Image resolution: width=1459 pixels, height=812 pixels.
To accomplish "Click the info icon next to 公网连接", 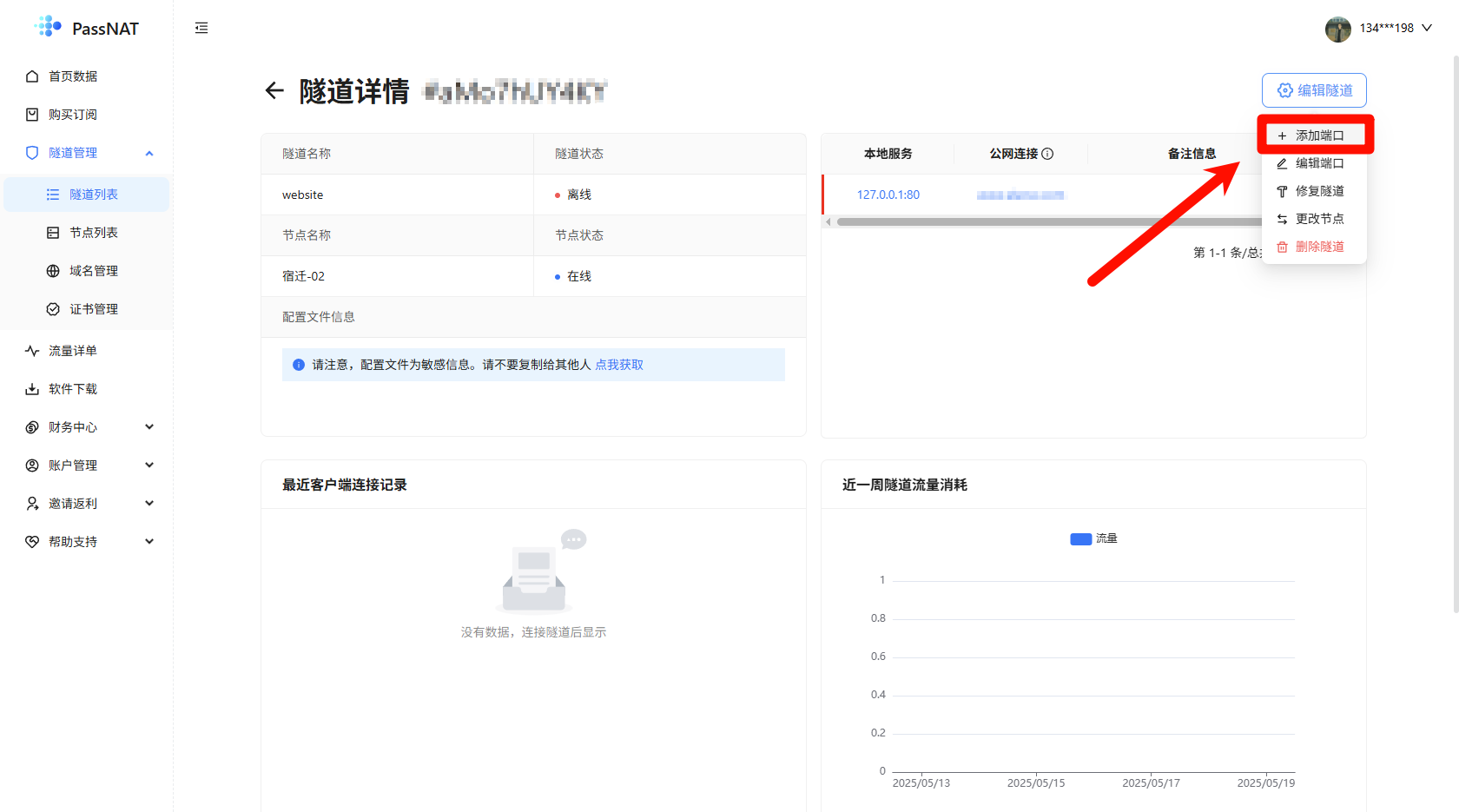I will pos(1047,154).
